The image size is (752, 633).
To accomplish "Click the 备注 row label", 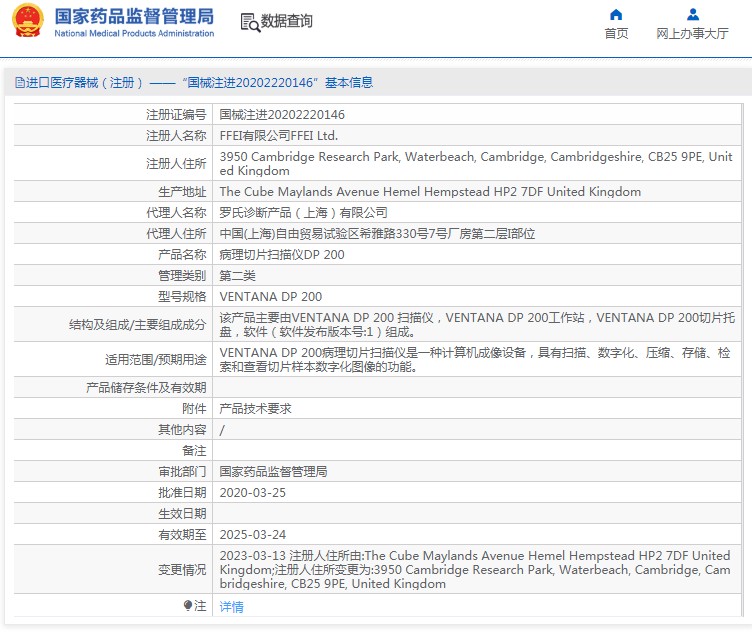I will click(x=194, y=451).
